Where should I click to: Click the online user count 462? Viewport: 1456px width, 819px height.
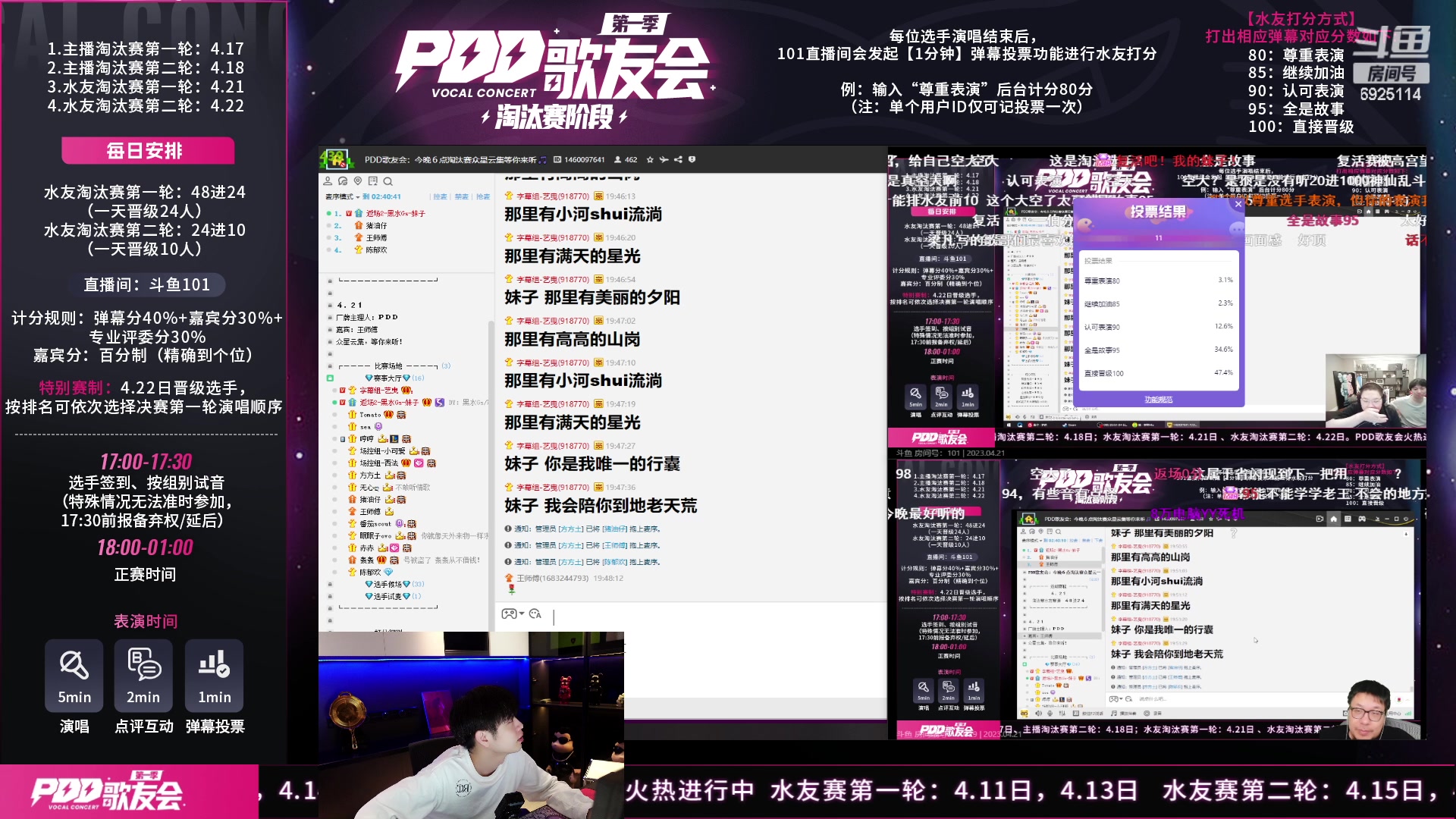click(x=626, y=160)
